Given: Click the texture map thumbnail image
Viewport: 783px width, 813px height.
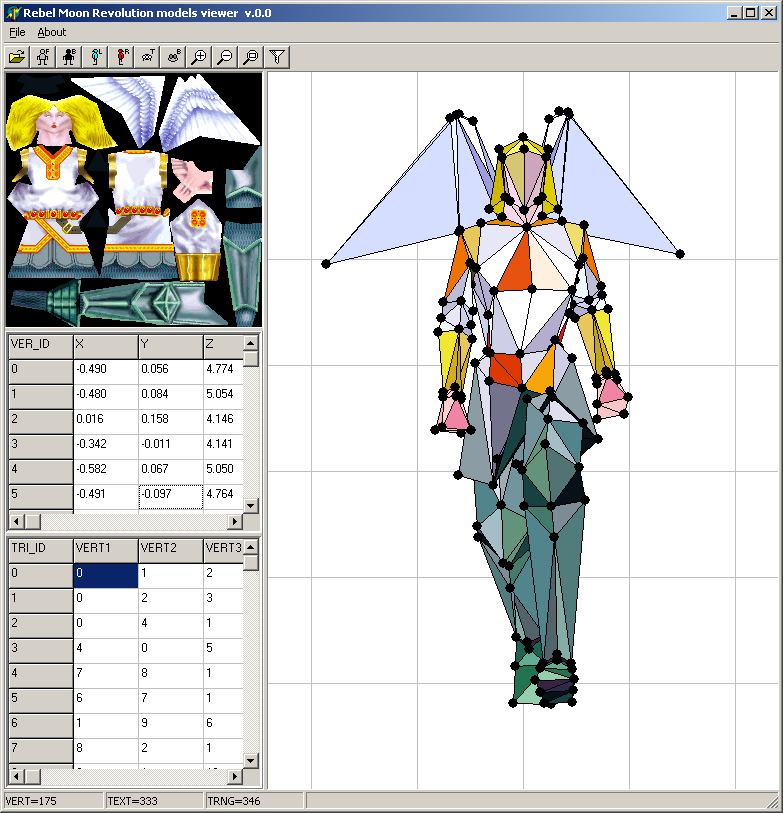Looking at the screenshot, I should [134, 200].
